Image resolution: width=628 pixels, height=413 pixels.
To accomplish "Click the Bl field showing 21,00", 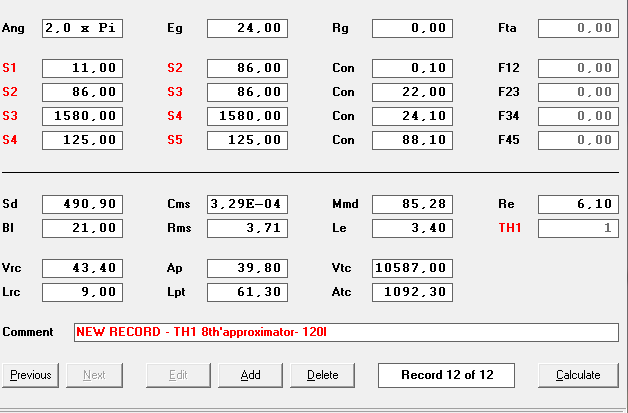I will click(x=83, y=229).
